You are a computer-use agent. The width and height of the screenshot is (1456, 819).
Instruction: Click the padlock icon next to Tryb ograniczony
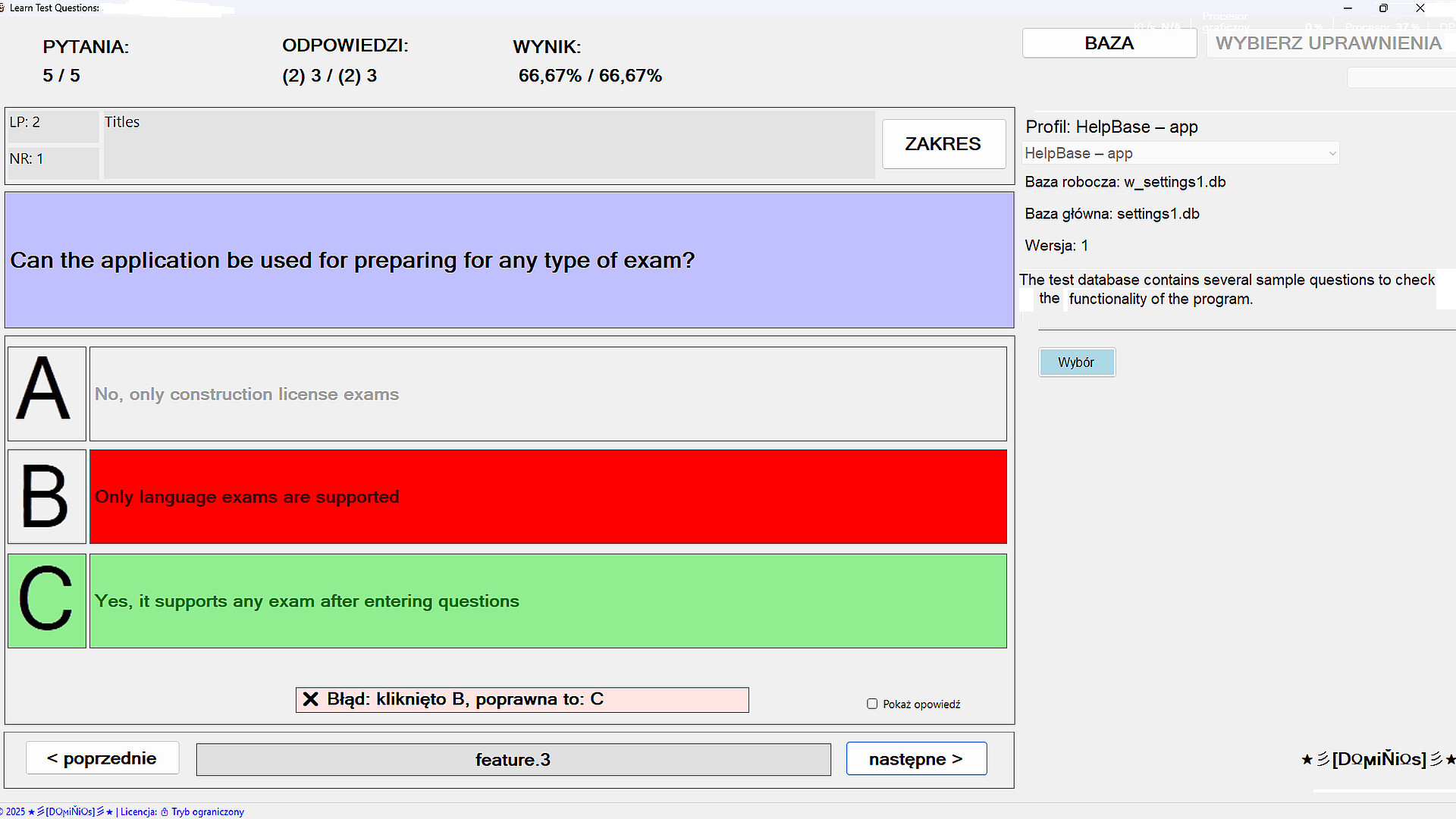(x=163, y=811)
